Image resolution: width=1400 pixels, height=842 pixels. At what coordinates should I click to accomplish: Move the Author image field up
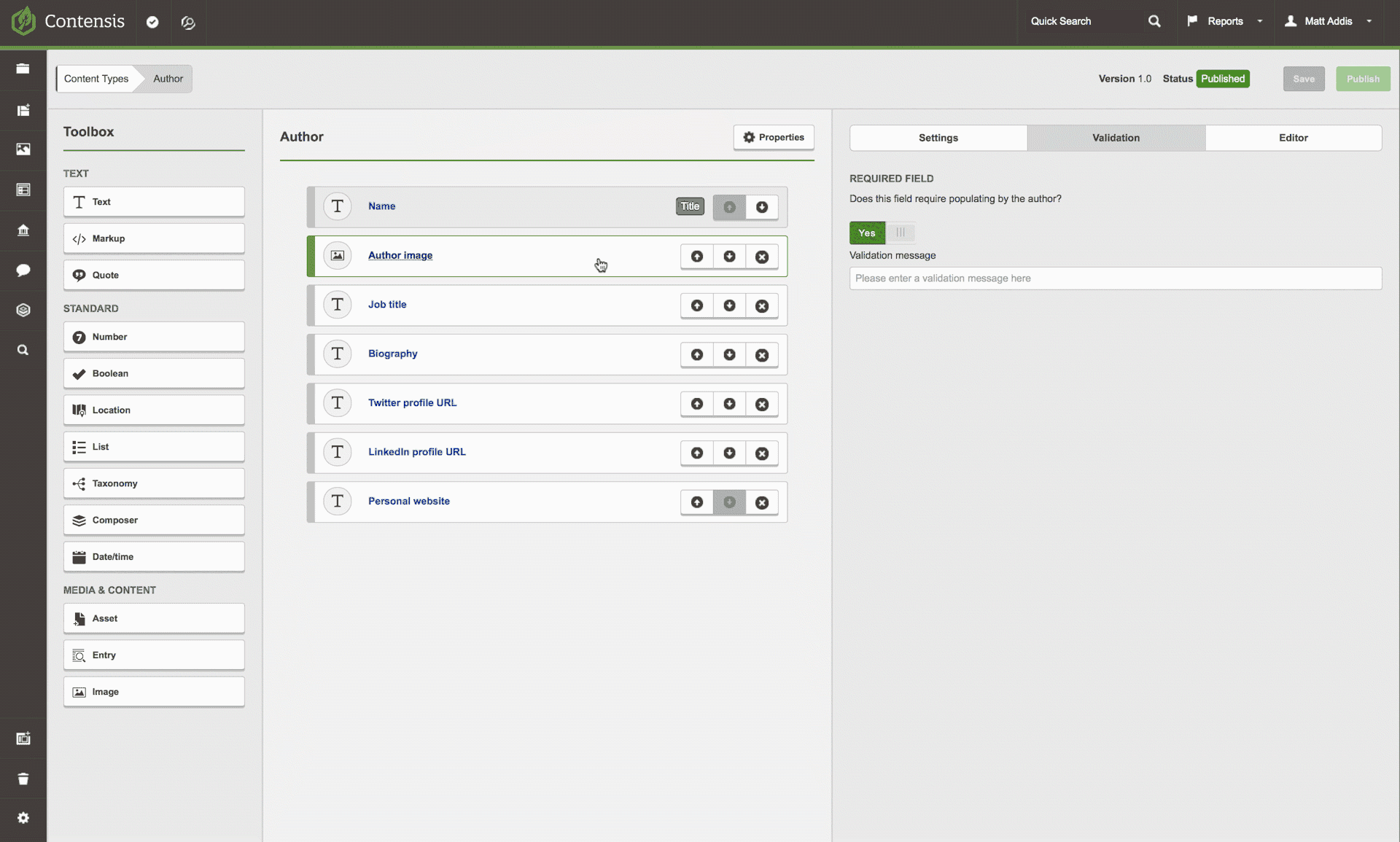coord(697,257)
